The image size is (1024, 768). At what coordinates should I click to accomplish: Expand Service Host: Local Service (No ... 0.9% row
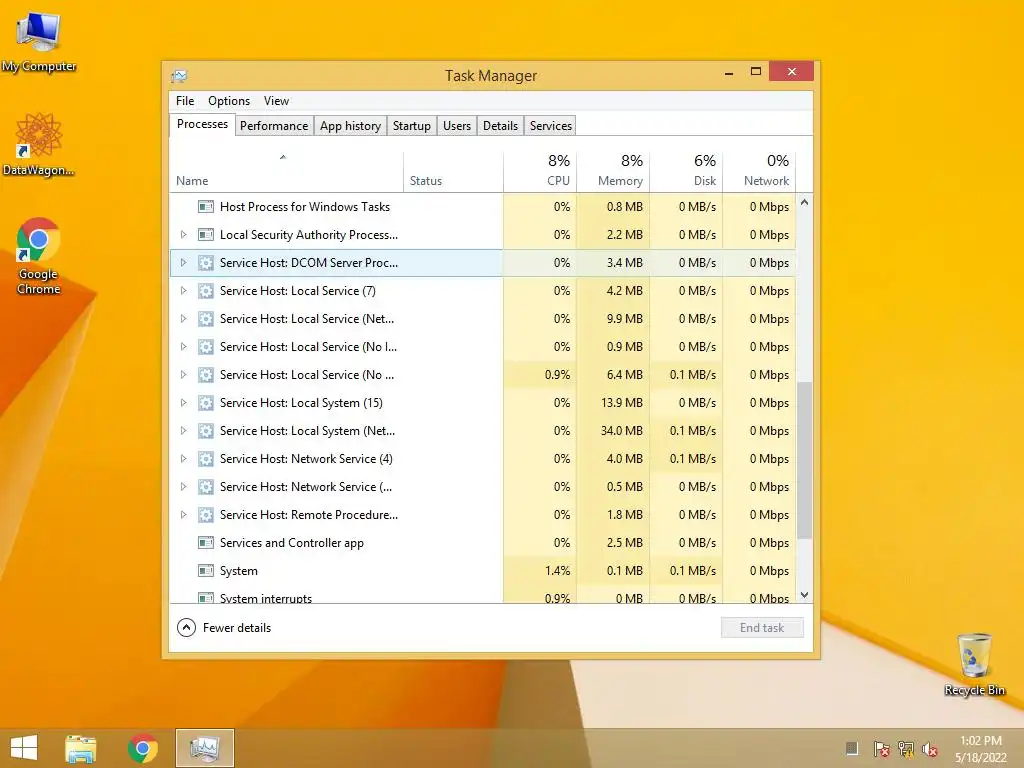point(184,375)
